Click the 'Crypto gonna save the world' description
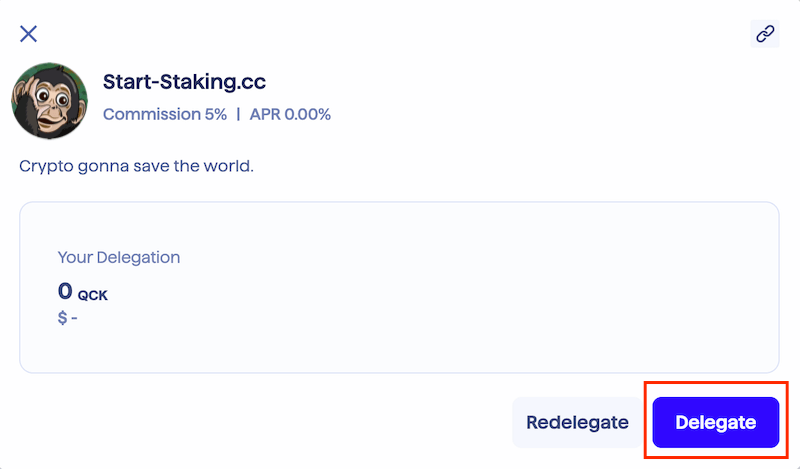800x469 pixels. click(136, 166)
